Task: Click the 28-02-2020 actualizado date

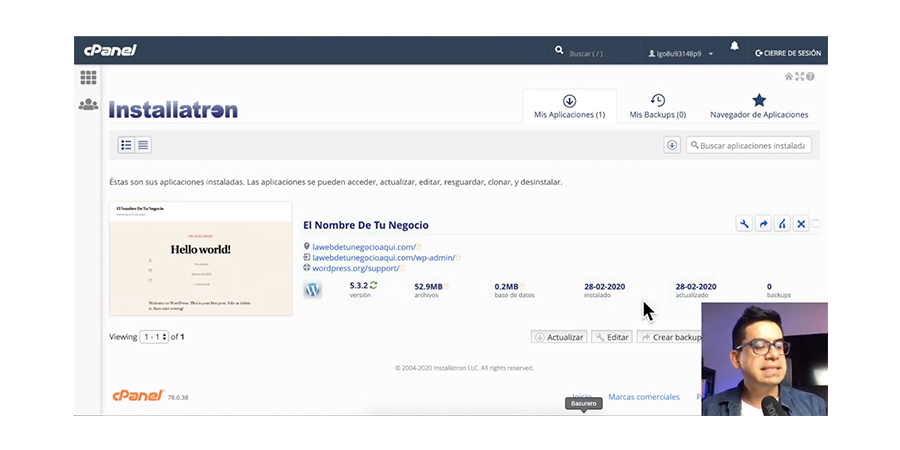Action: tap(696, 286)
